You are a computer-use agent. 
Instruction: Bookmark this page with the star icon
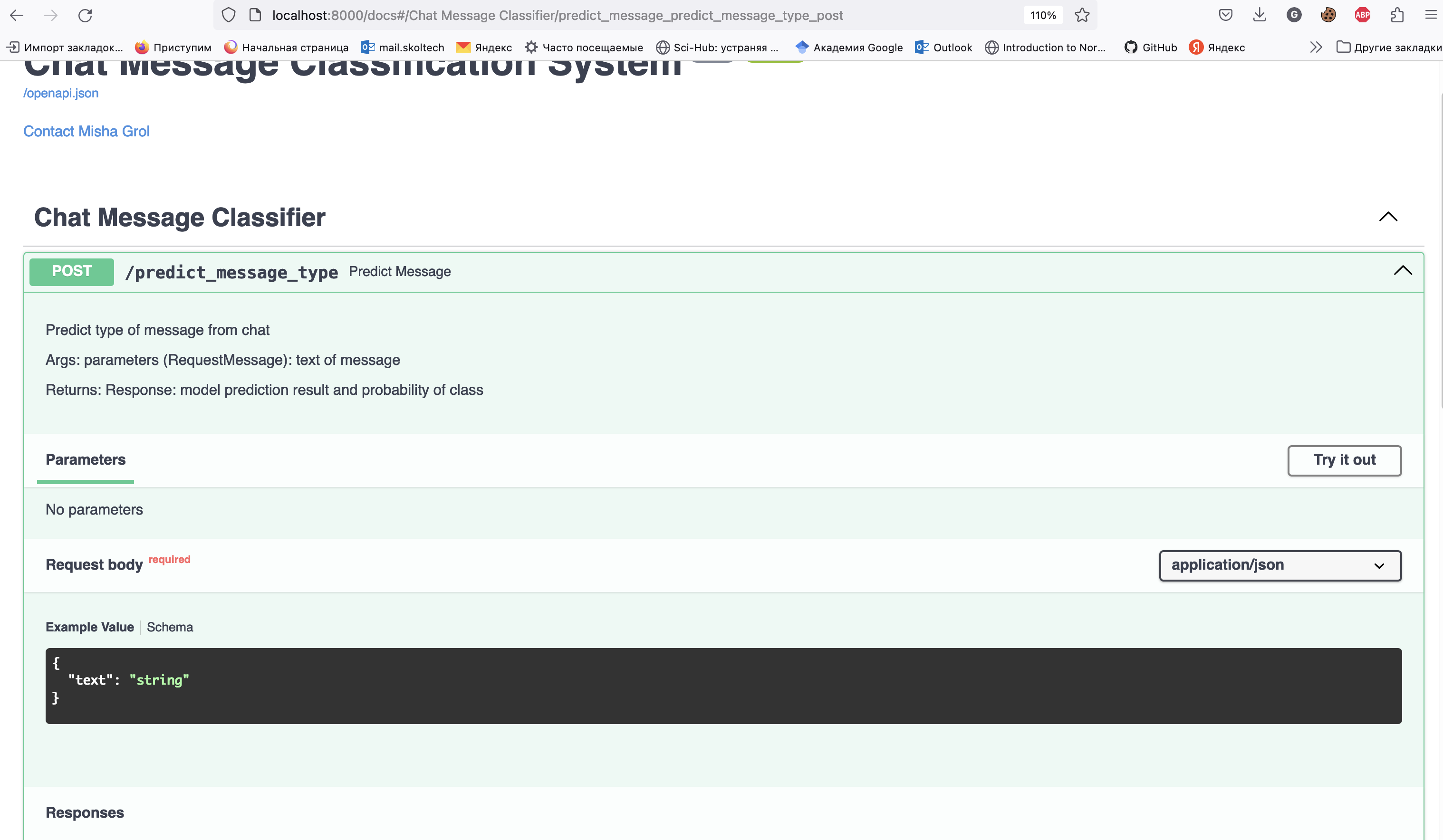pos(1082,16)
